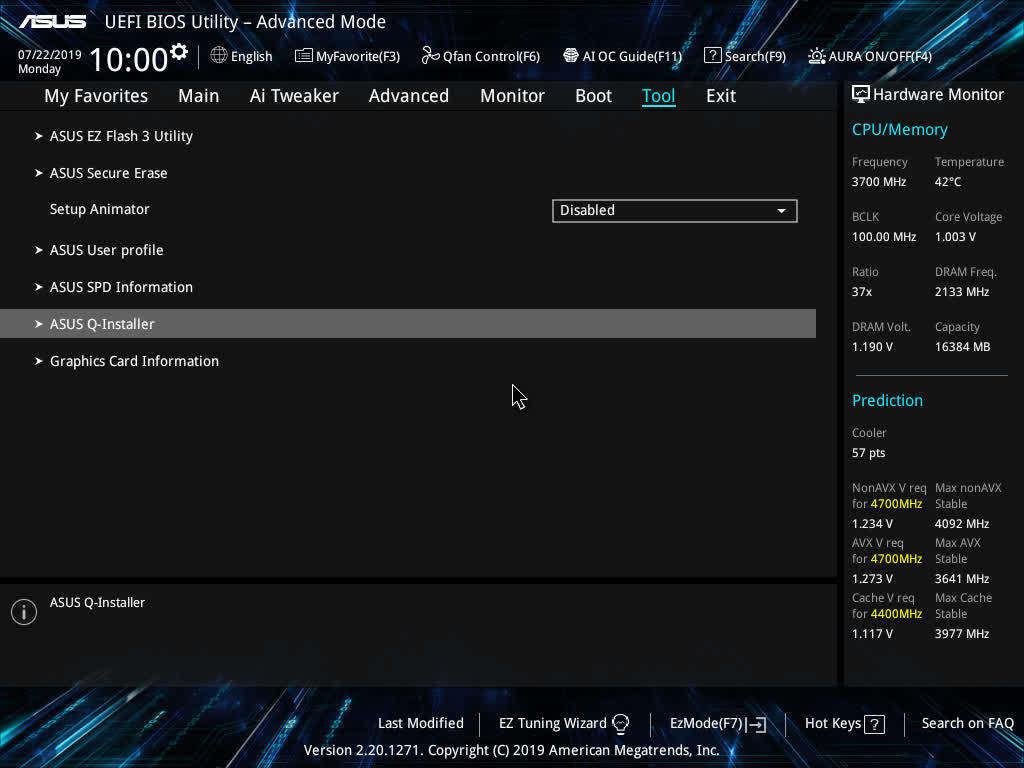Expand ASUS User profile arrow
The image size is (1024, 768).
39,250
